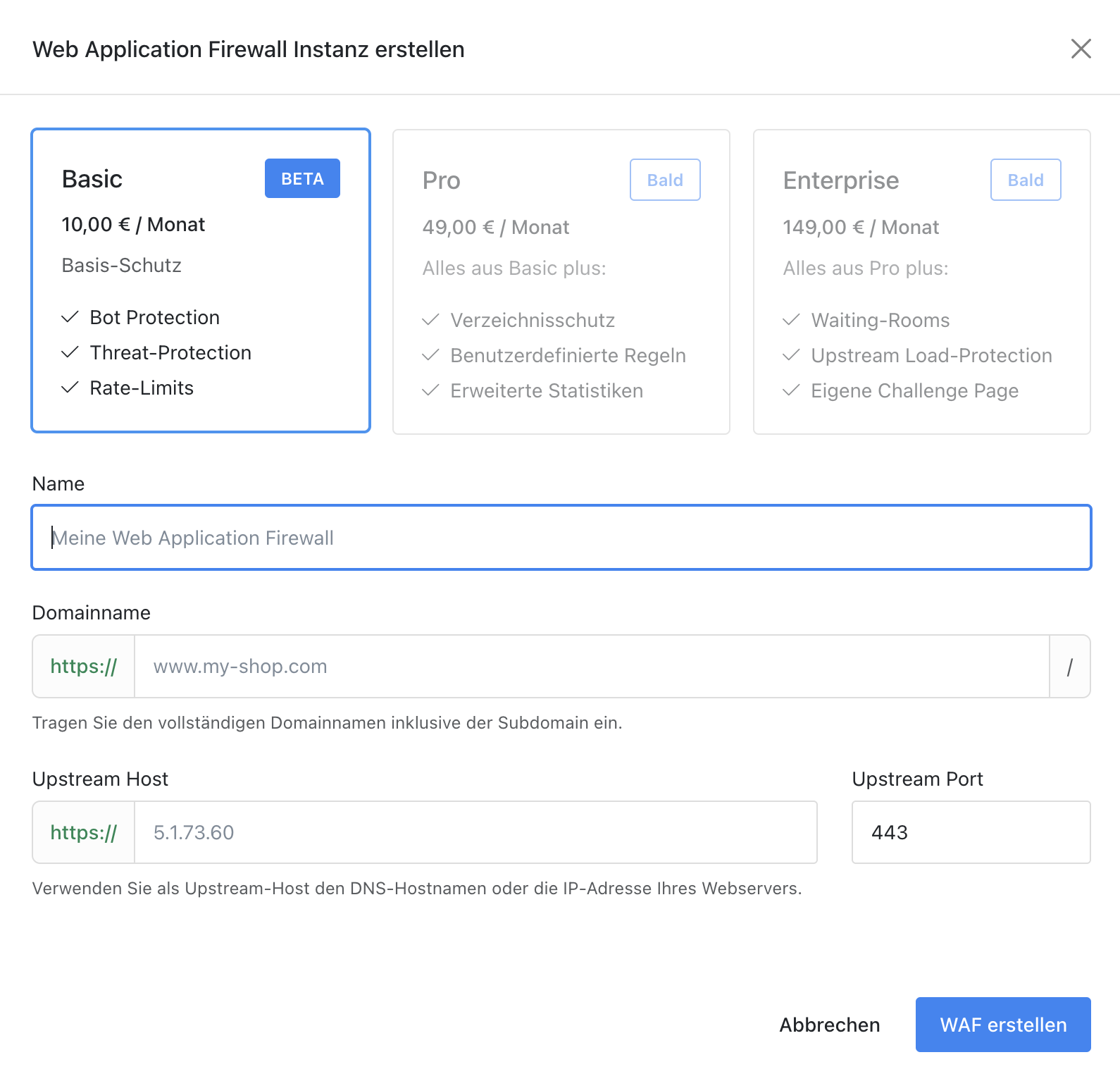Click the Bot Protection checkmark icon
Viewport: 1120px width, 1081px height.
(x=70, y=317)
